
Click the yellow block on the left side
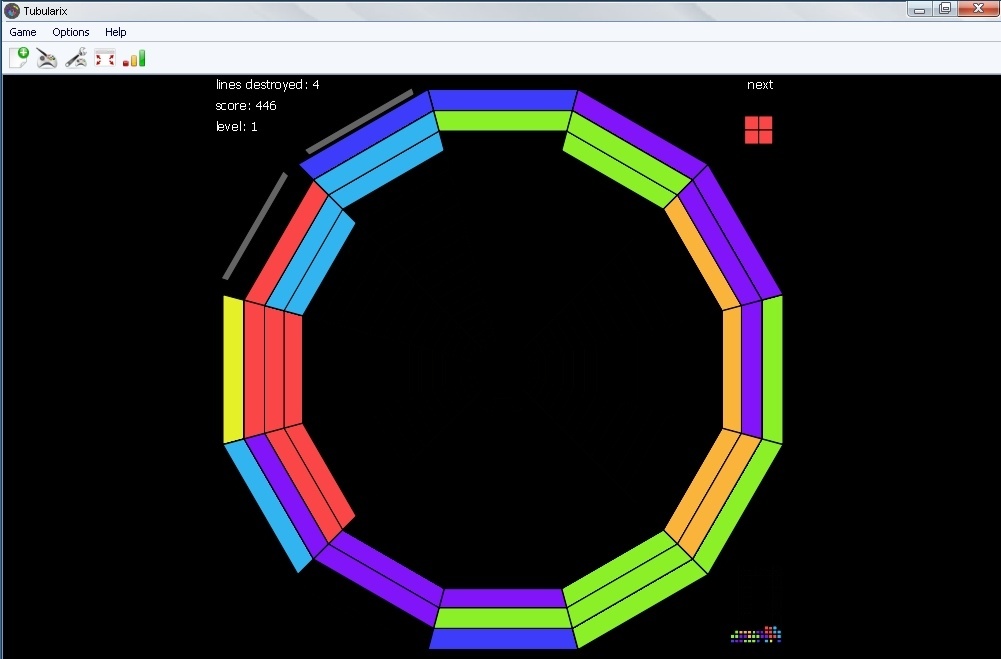tap(234, 369)
